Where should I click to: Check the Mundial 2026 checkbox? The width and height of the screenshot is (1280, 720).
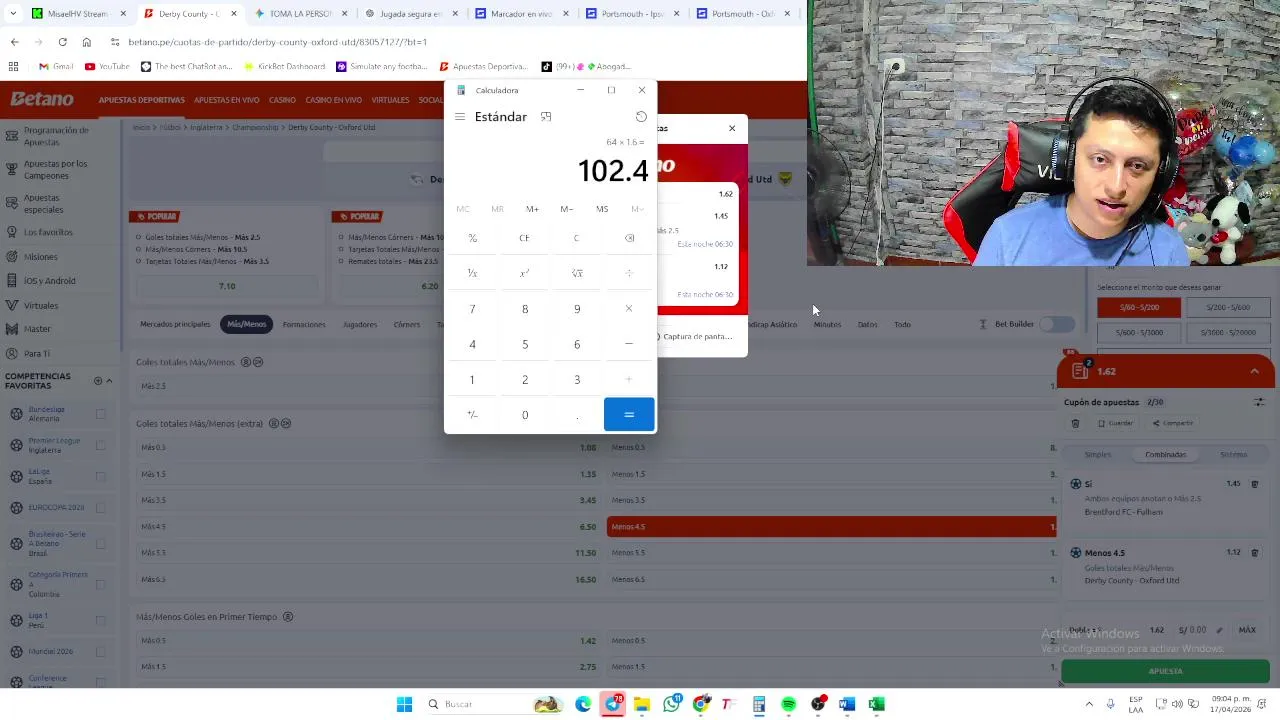pos(100,651)
